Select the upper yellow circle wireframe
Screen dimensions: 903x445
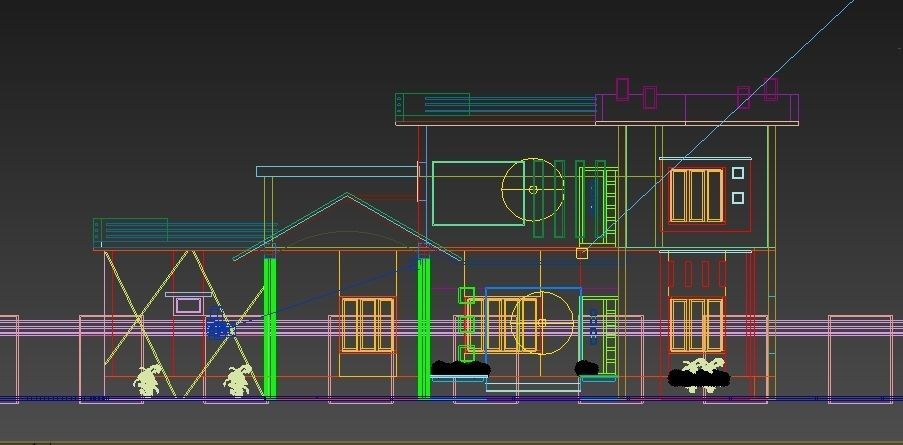(533, 189)
